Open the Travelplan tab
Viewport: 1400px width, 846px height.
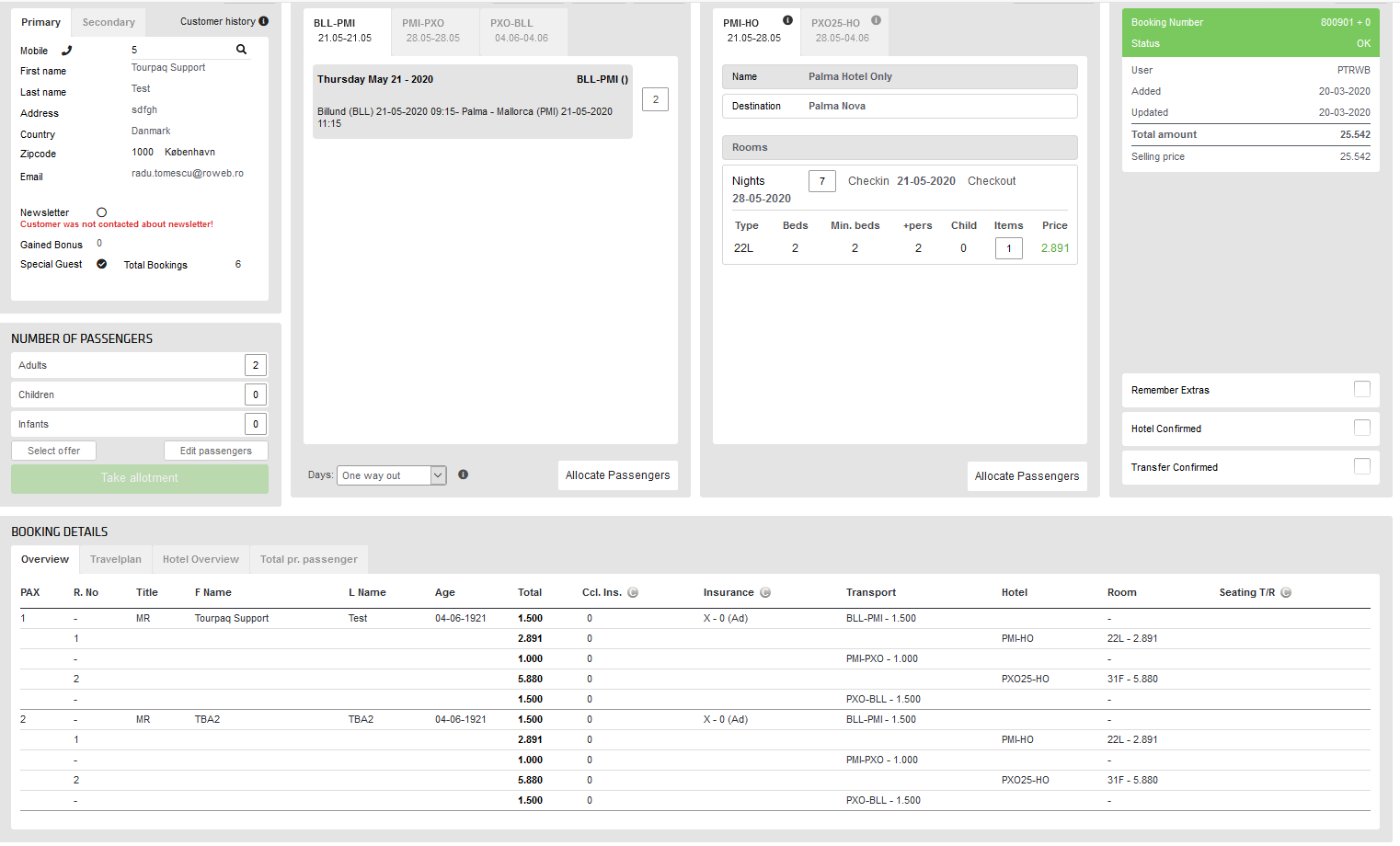pyautogui.click(x=116, y=559)
